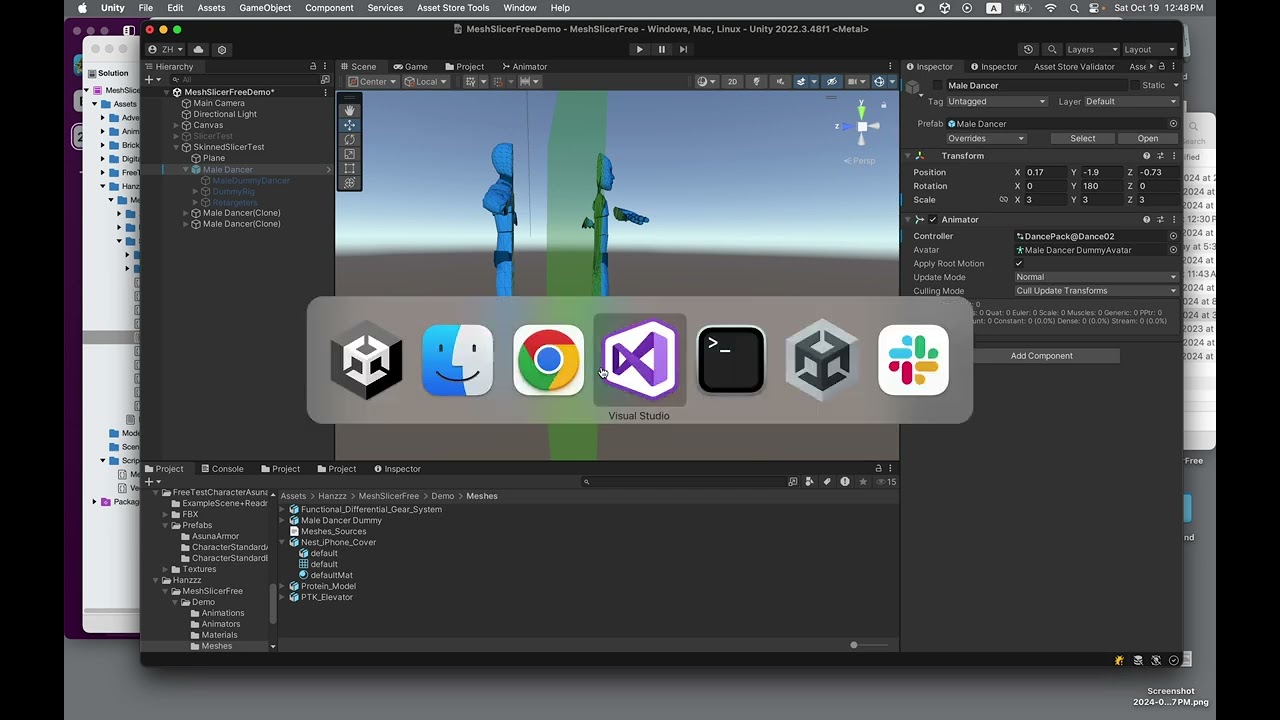Open Unity Cloud icon in top toolbar
Viewport: 1280px width, 720px height.
pos(198,49)
